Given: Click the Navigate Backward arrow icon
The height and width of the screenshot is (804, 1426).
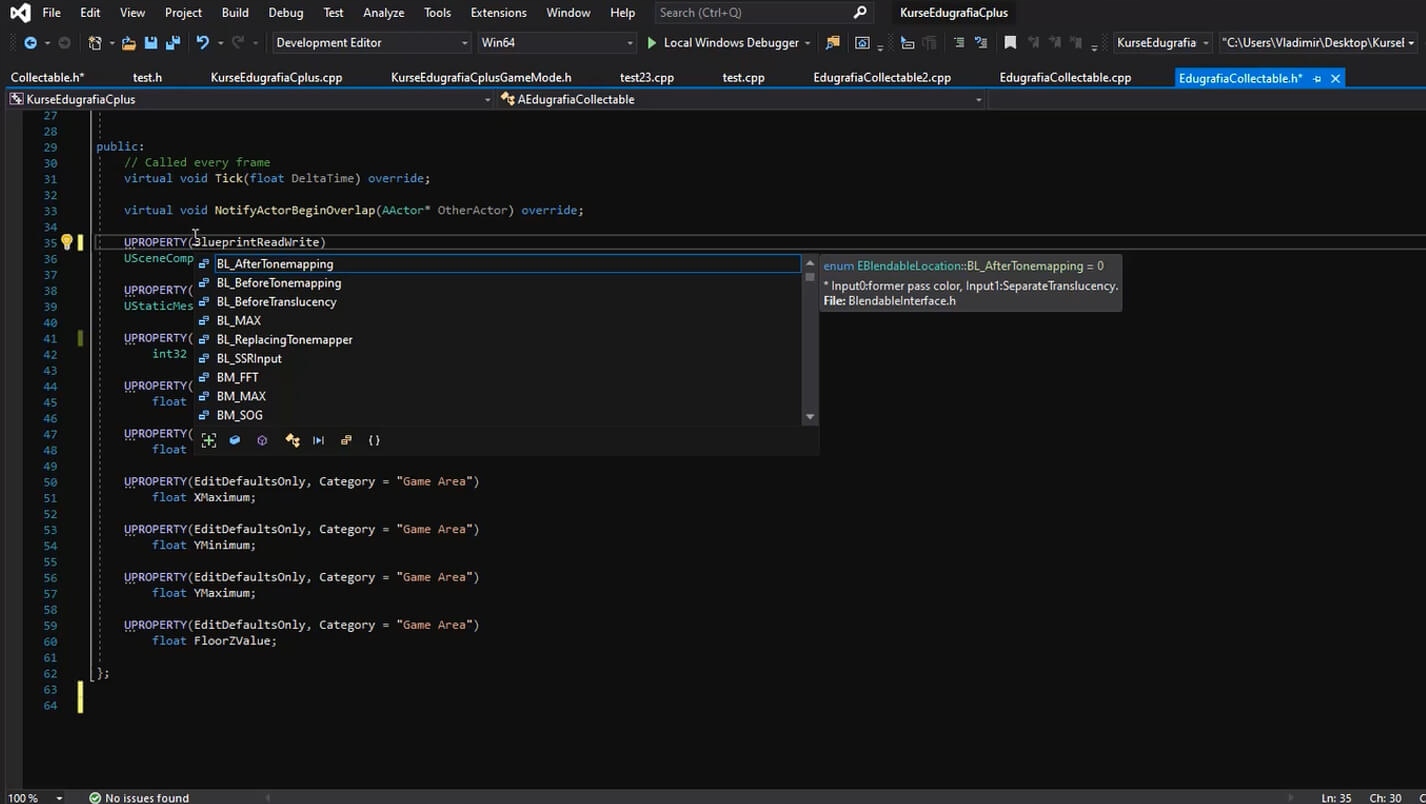Looking at the screenshot, I should [x=30, y=43].
